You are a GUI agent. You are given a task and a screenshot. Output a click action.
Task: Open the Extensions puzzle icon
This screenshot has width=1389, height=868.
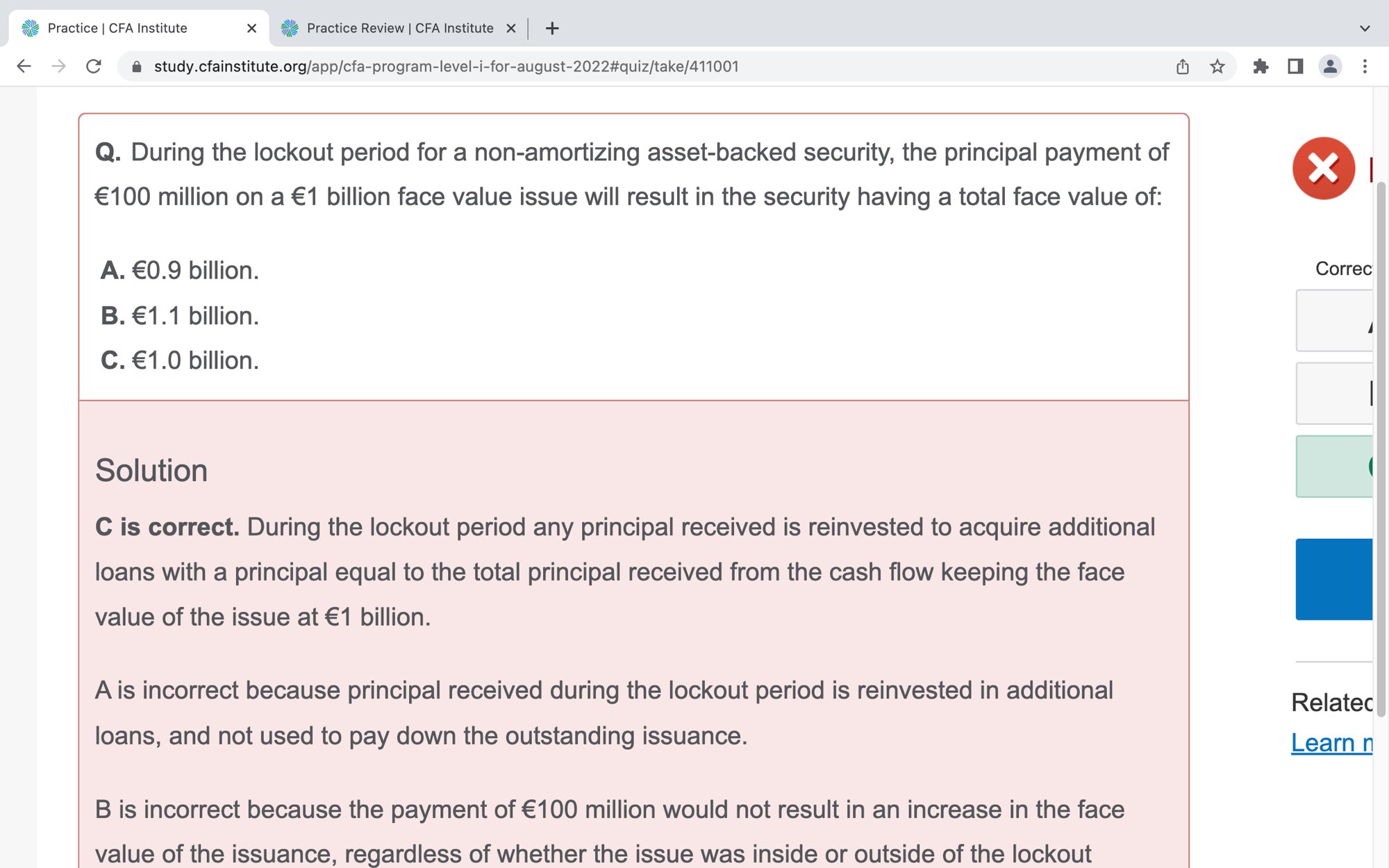[1261, 67]
